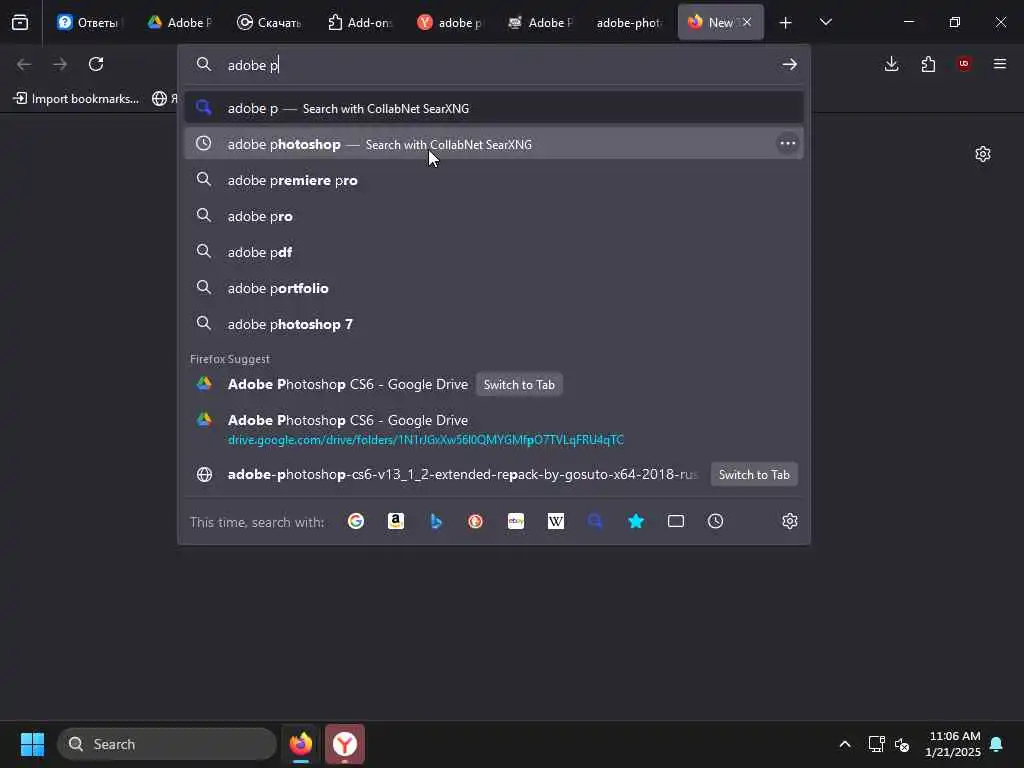Switch to the Yandex adobe p tab
The height and width of the screenshot is (768, 1024).
(x=450, y=22)
